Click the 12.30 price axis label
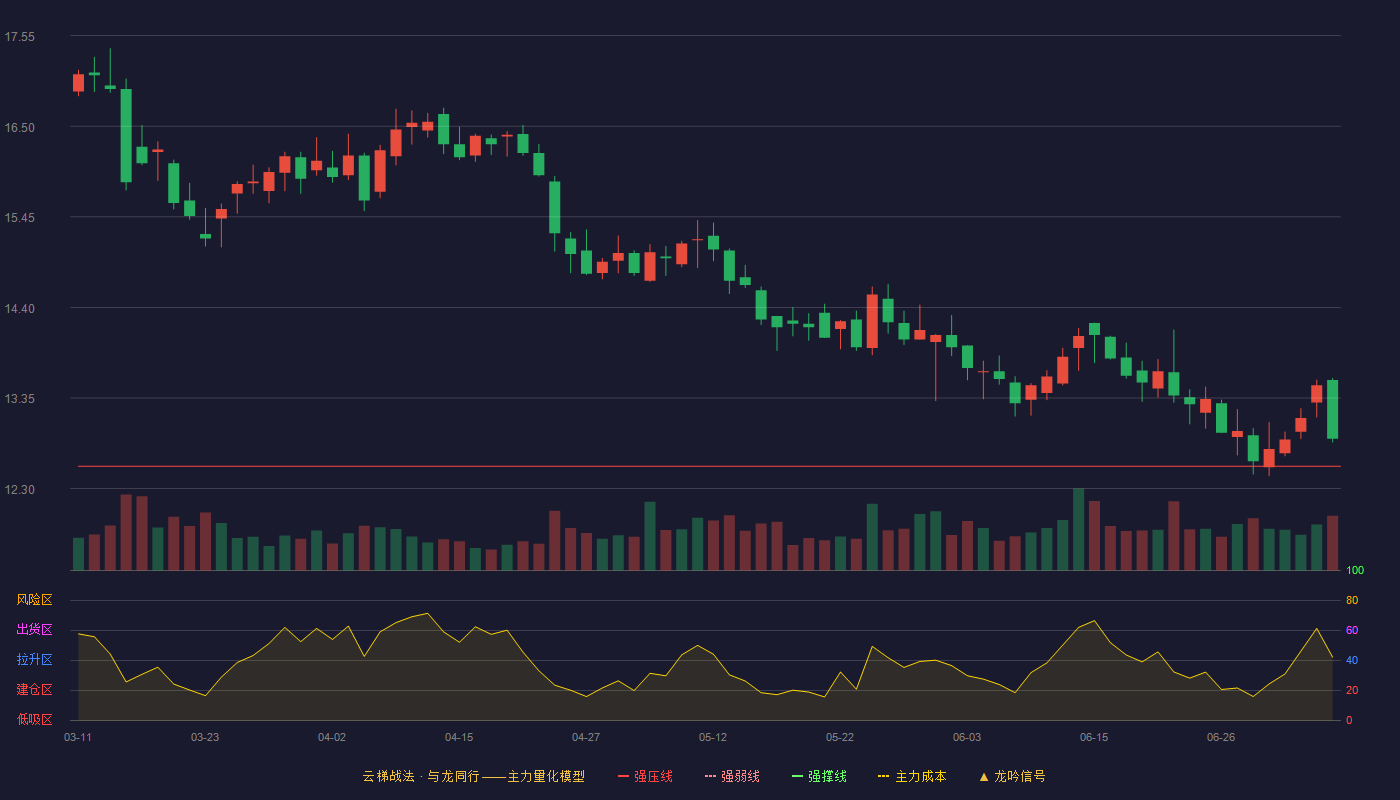1400x800 pixels. [x=19, y=490]
